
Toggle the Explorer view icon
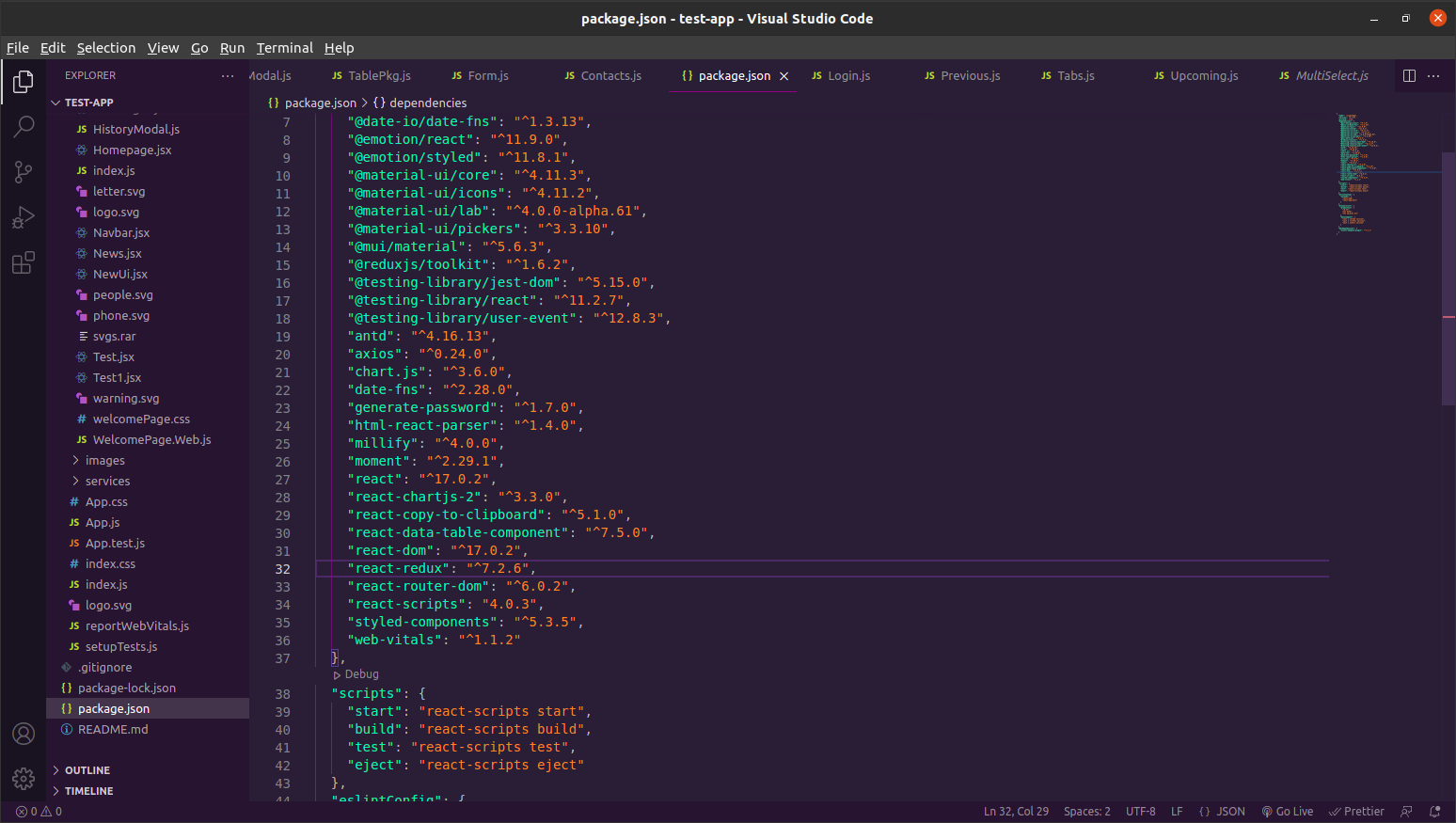pos(24,82)
